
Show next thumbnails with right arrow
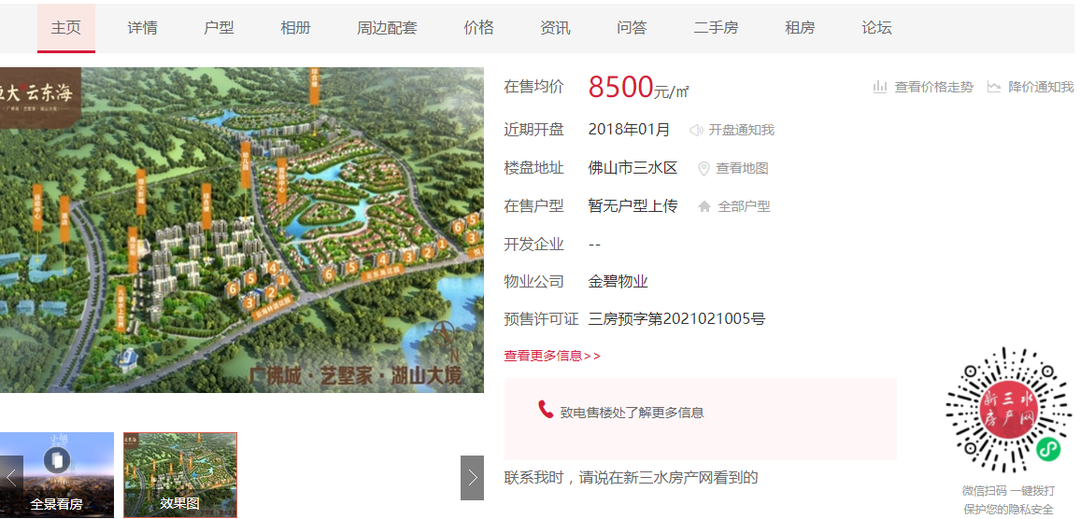point(472,478)
